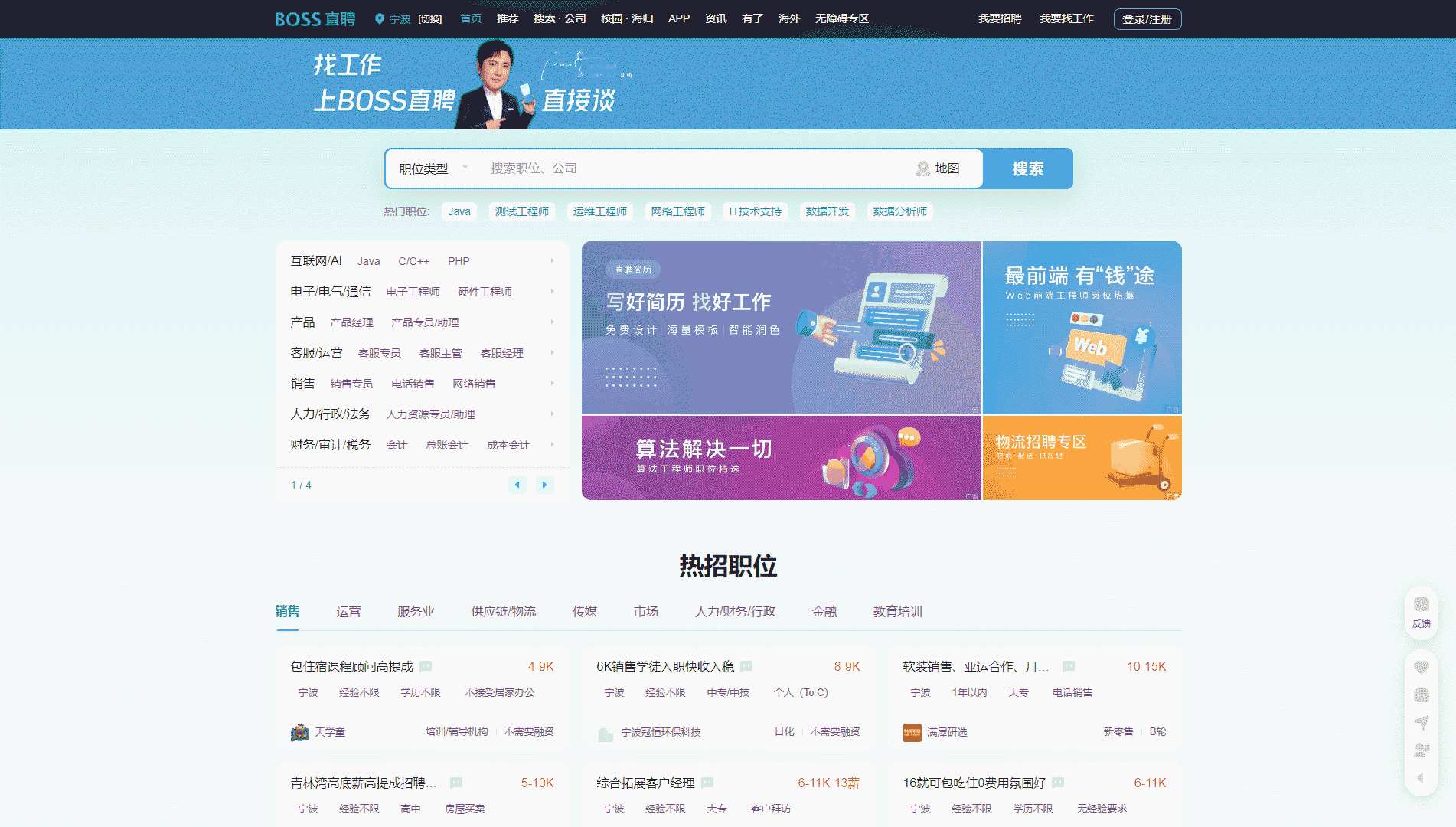Click chat icon next to 软装销售、亚运合作
1456x827 pixels.
[x=1069, y=666]
